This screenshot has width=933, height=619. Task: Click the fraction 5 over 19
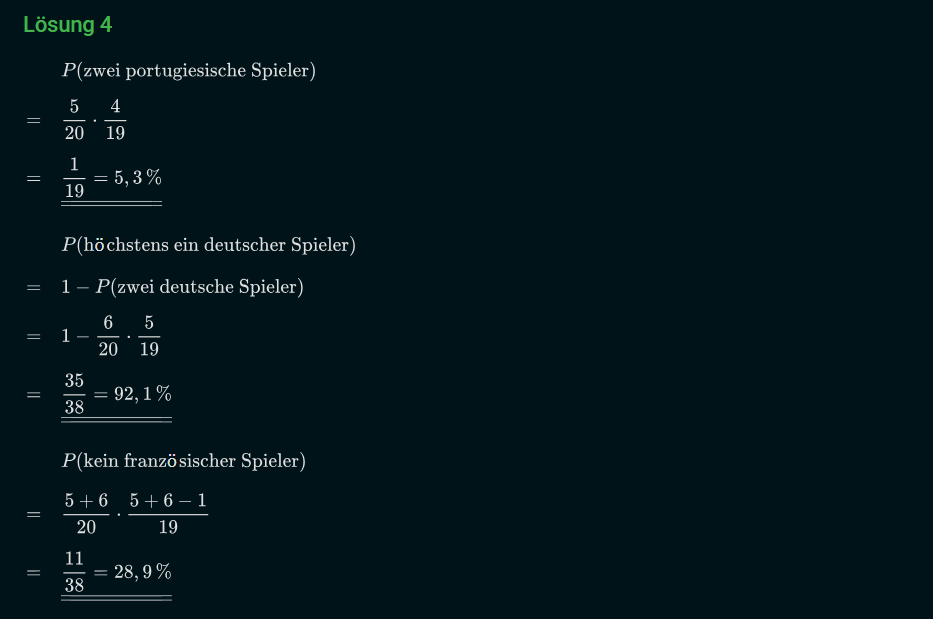149,336
